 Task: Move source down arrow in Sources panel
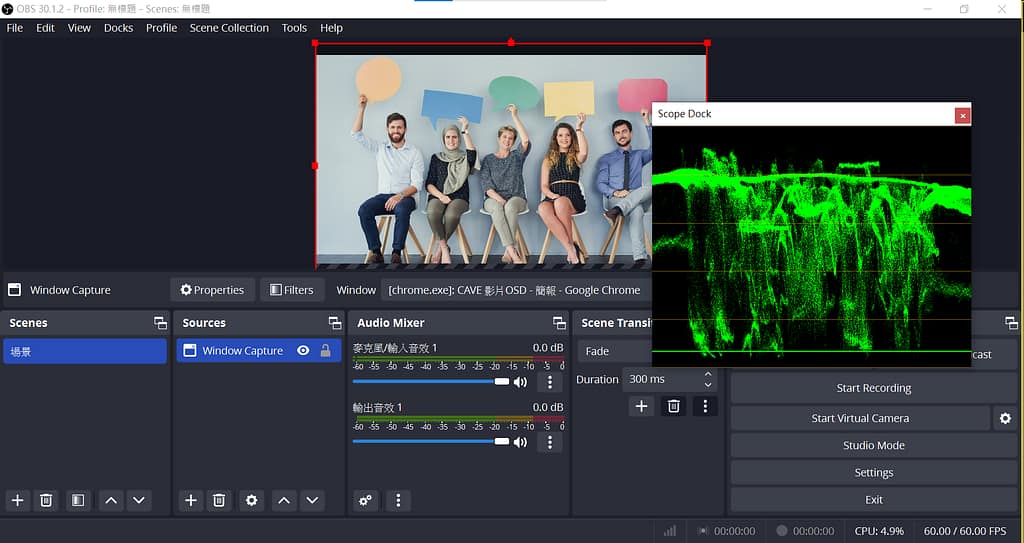pyautogui.click(x=312, y=501)
